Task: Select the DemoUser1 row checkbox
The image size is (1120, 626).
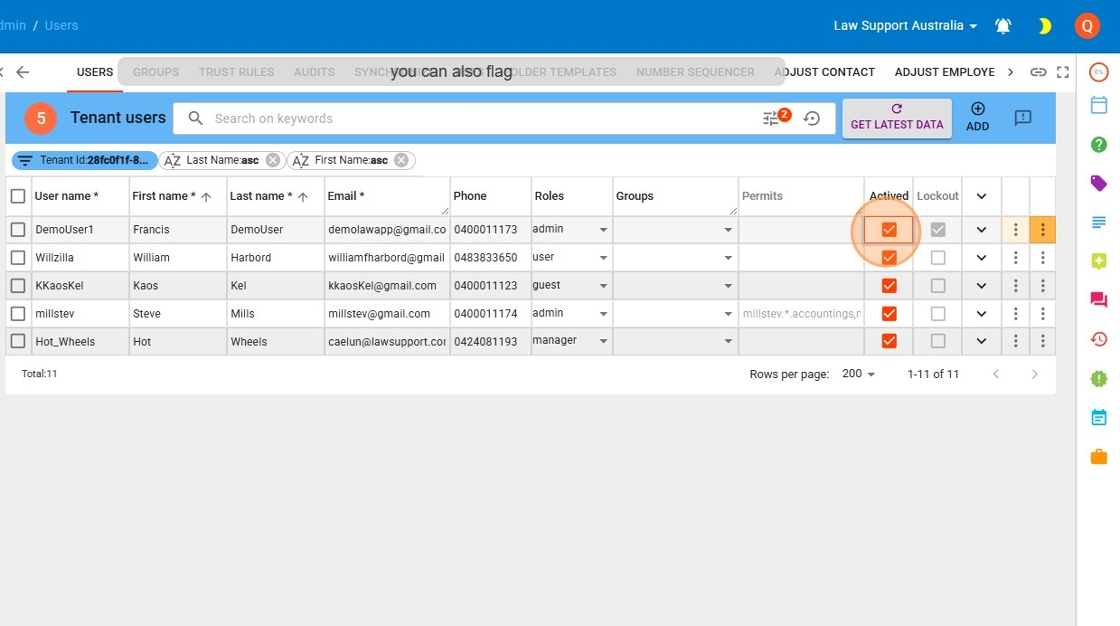Action: 18,229
